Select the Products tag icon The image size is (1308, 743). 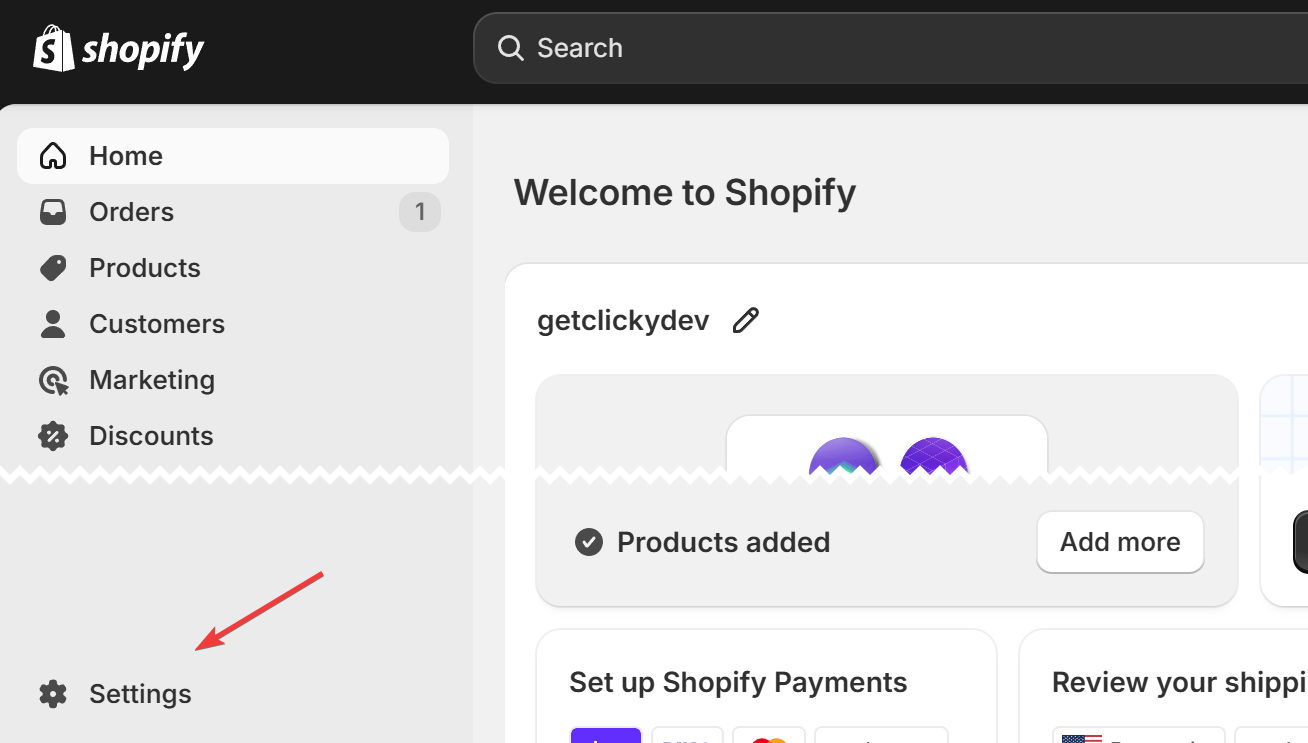(52, 268)
